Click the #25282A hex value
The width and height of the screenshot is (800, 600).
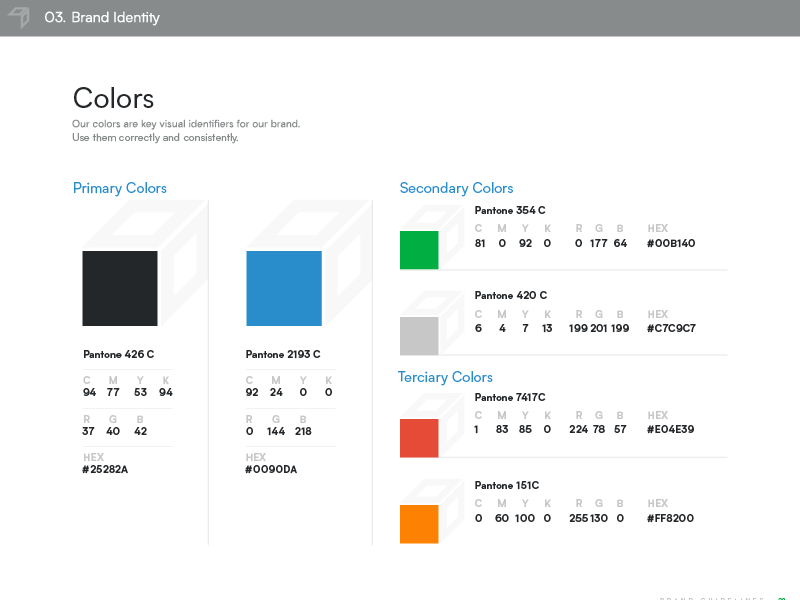pos(105,469)
